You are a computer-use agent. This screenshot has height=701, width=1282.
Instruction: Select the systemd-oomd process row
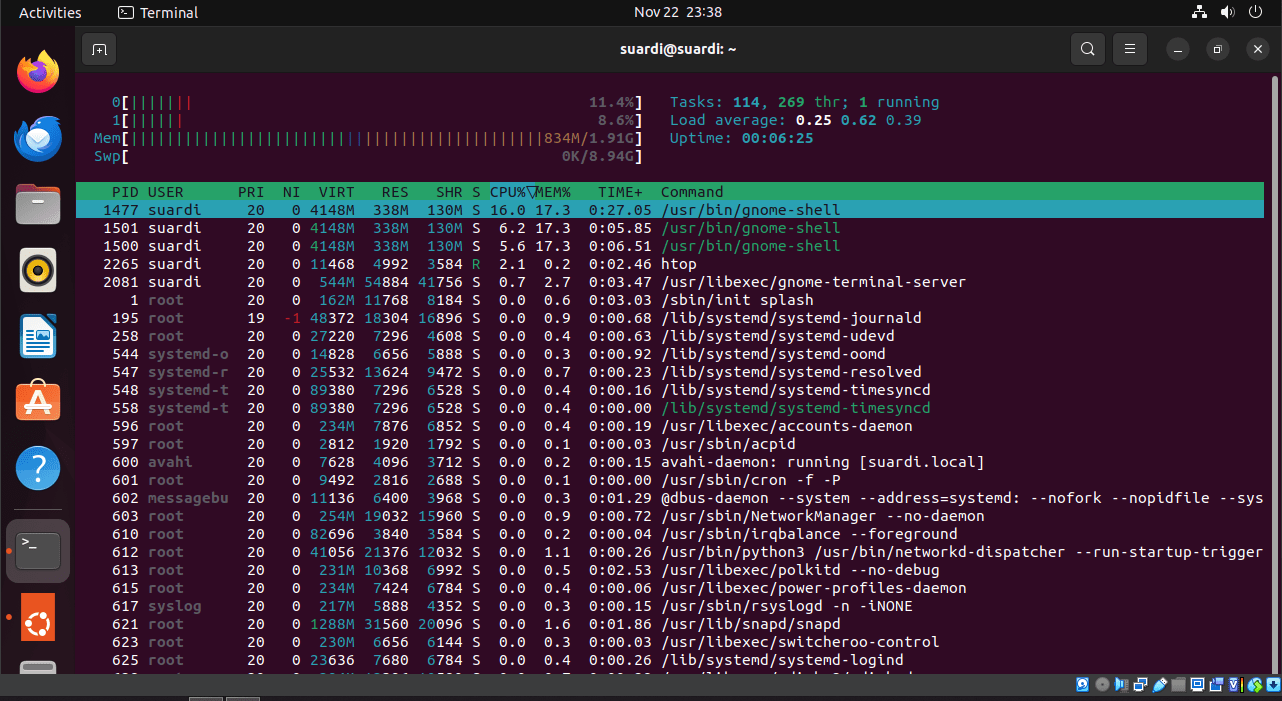tap(670, 354)
